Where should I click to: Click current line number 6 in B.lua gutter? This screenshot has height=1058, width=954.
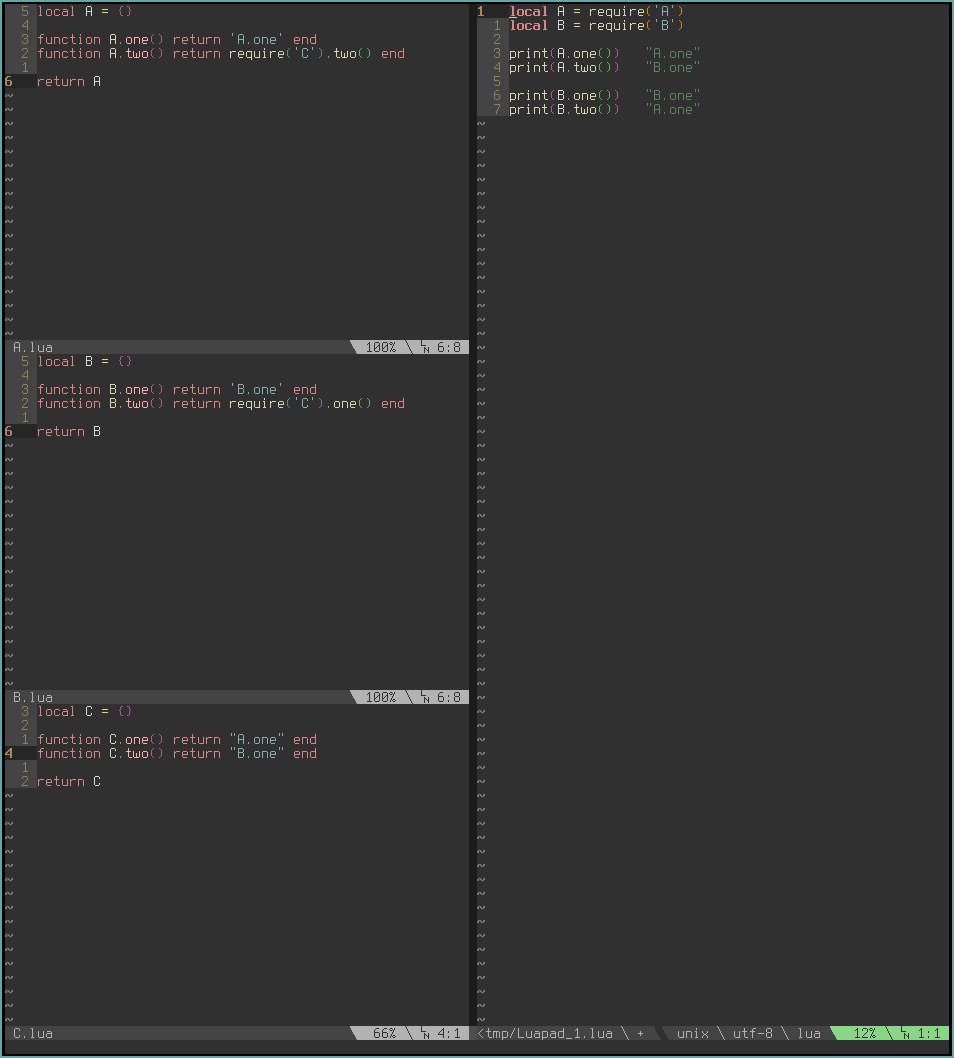9,431
